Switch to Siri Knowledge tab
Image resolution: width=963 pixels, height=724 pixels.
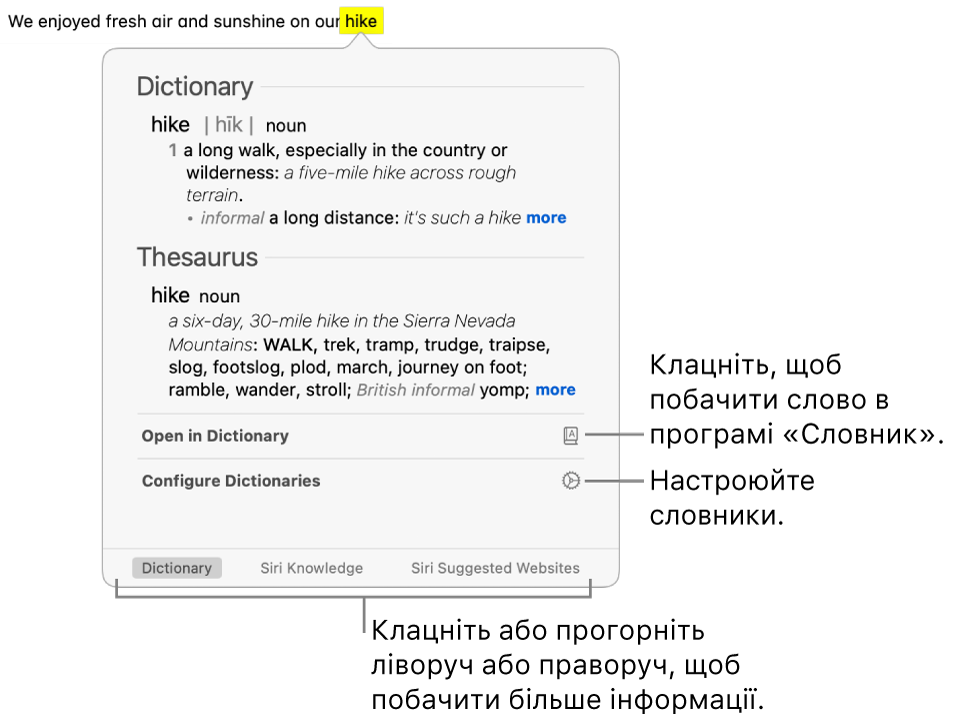click(x=311, y=568)
